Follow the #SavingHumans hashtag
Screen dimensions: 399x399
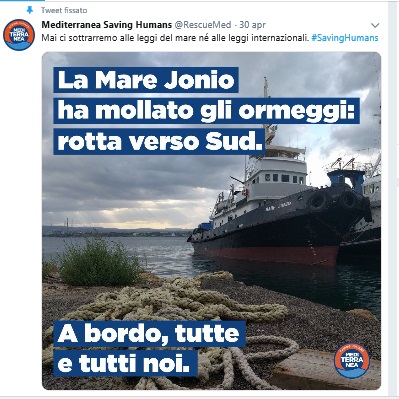click(345, 38)
